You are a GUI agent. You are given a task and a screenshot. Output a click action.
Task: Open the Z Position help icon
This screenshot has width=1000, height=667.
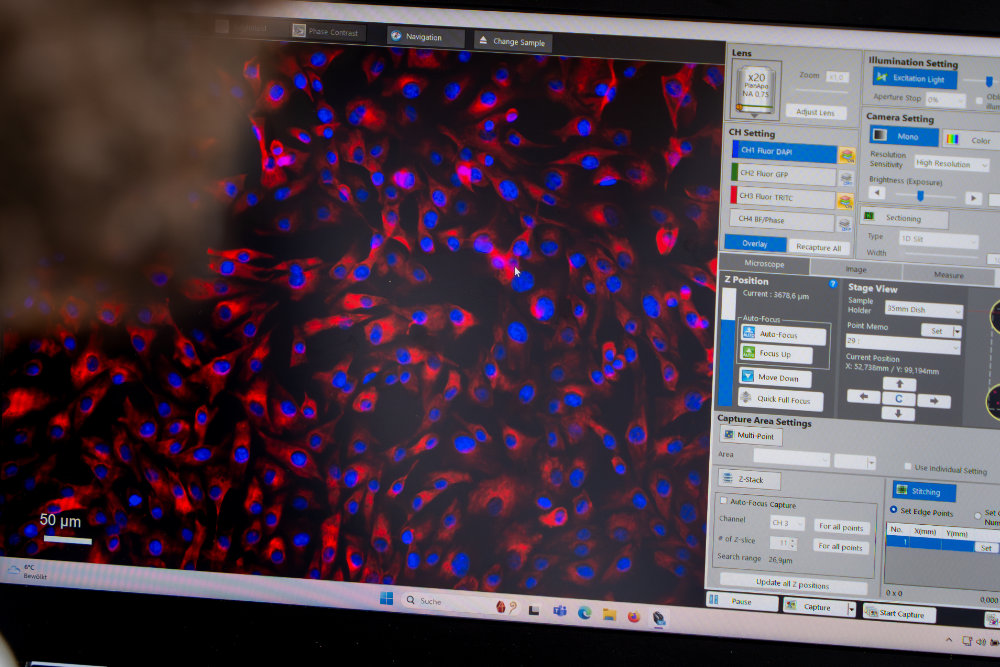[x=833, y=284]
